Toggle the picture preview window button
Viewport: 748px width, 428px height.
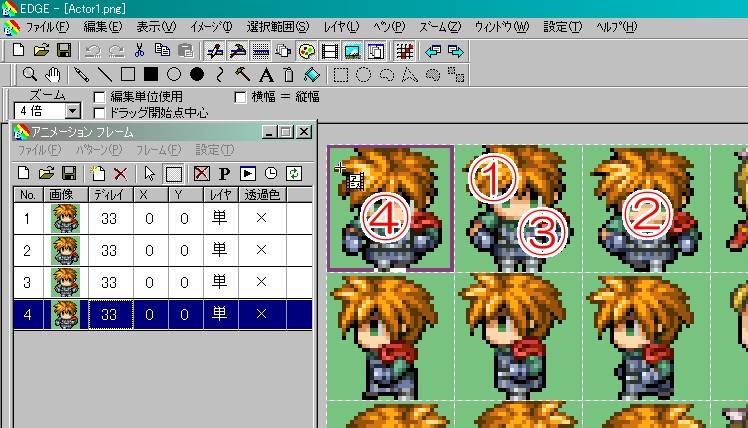click(353, 51)
